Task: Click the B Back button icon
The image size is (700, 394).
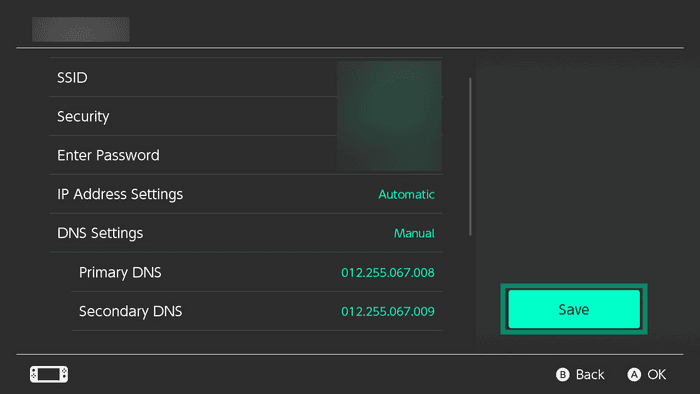Action: (562, 374)
